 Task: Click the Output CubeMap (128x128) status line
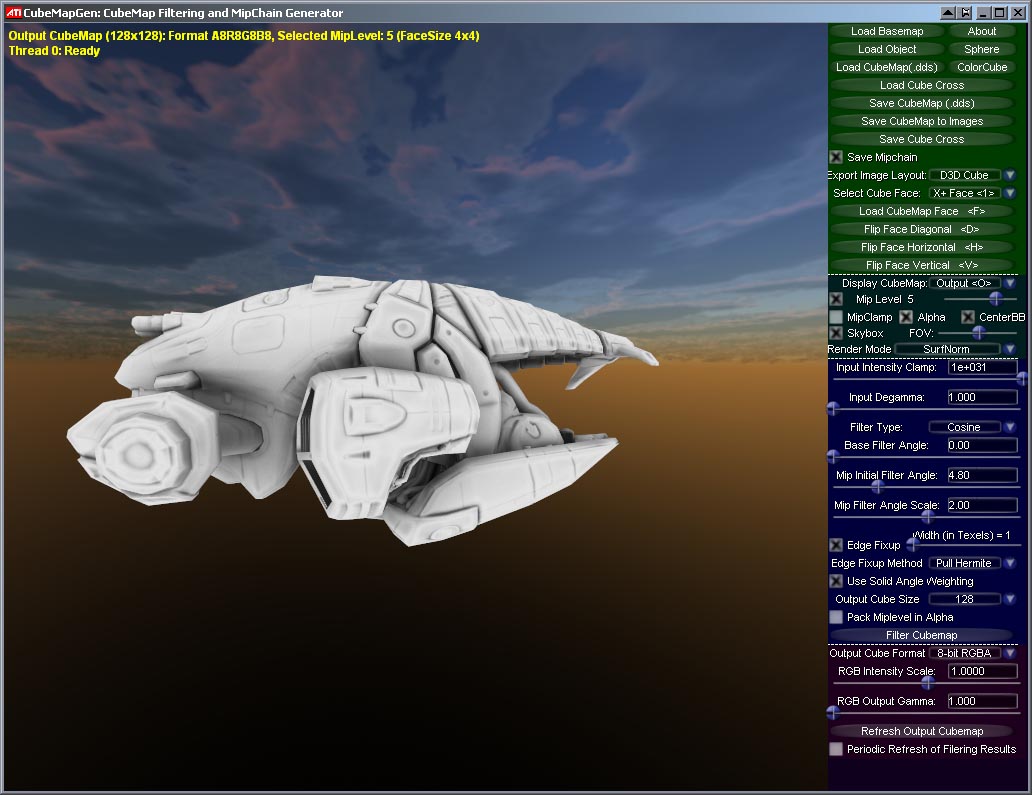click(x=244, y=36)
